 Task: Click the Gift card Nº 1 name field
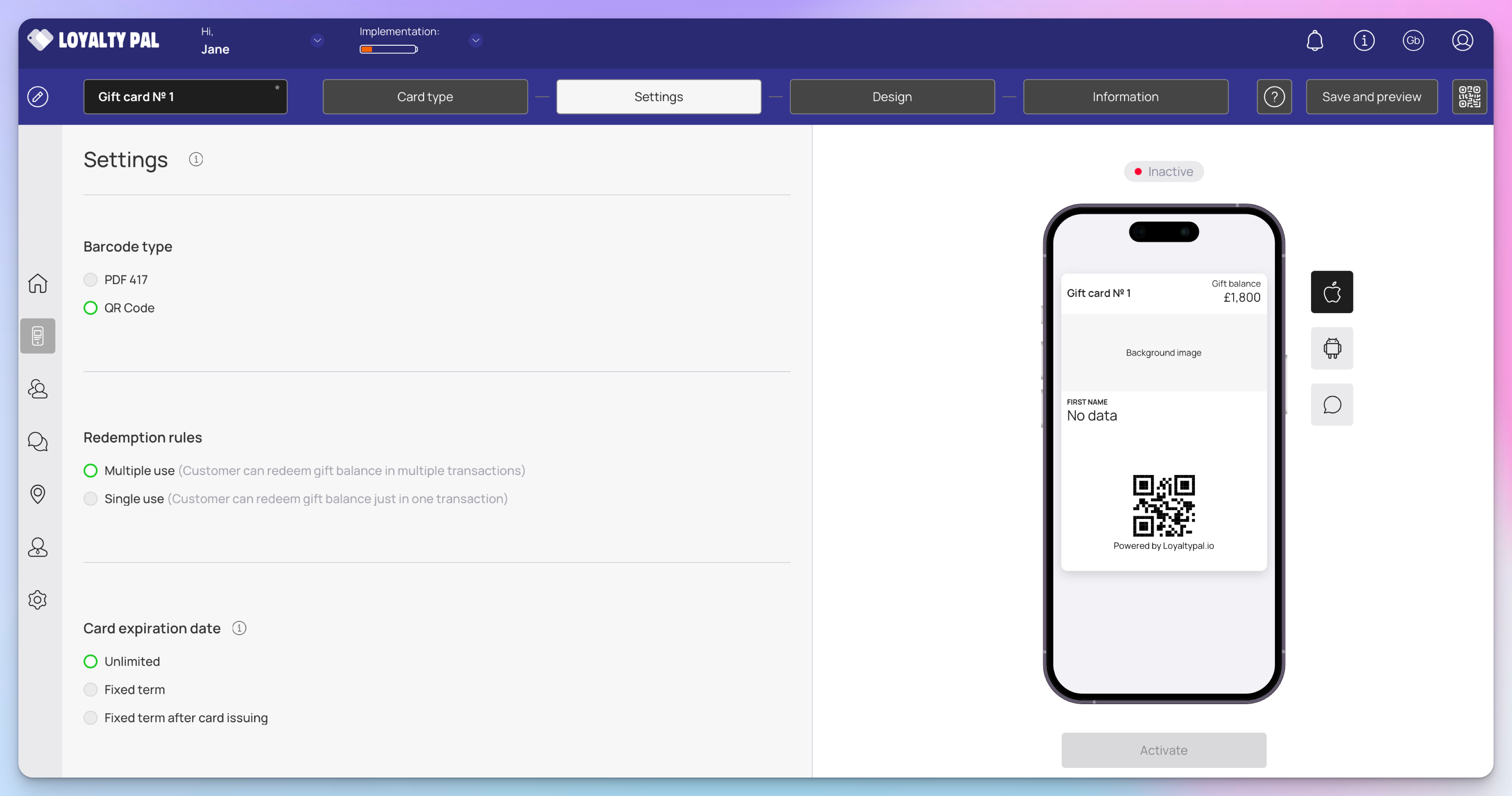click(185, 97)
